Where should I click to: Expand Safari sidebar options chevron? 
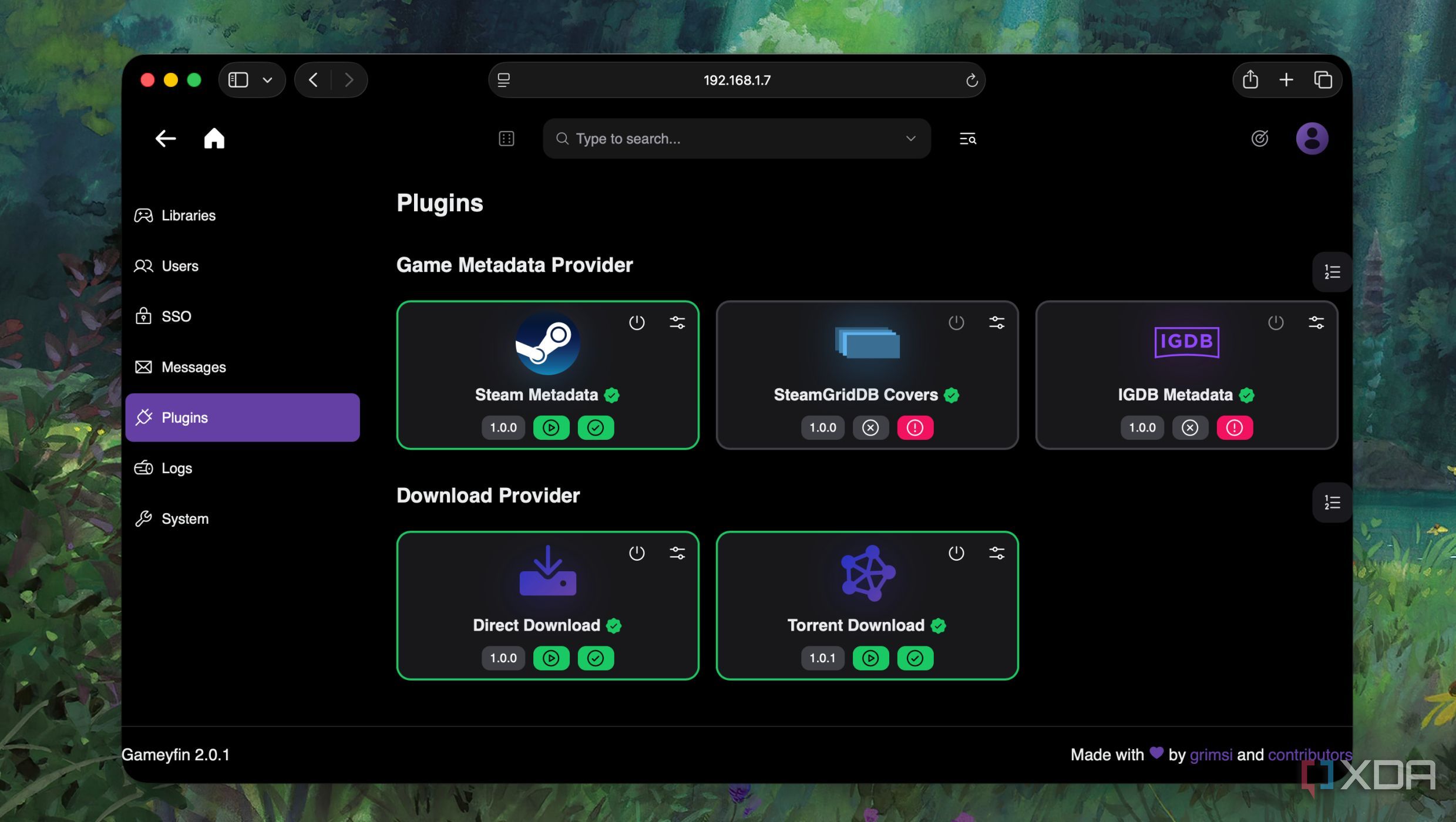tap(267, 80)
